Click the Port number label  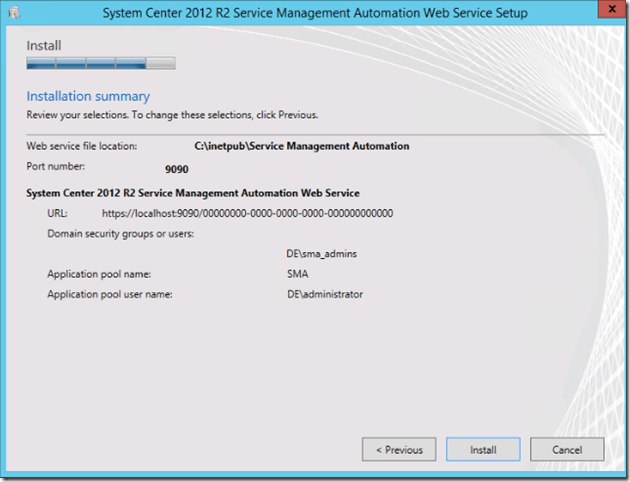(55, 166)
